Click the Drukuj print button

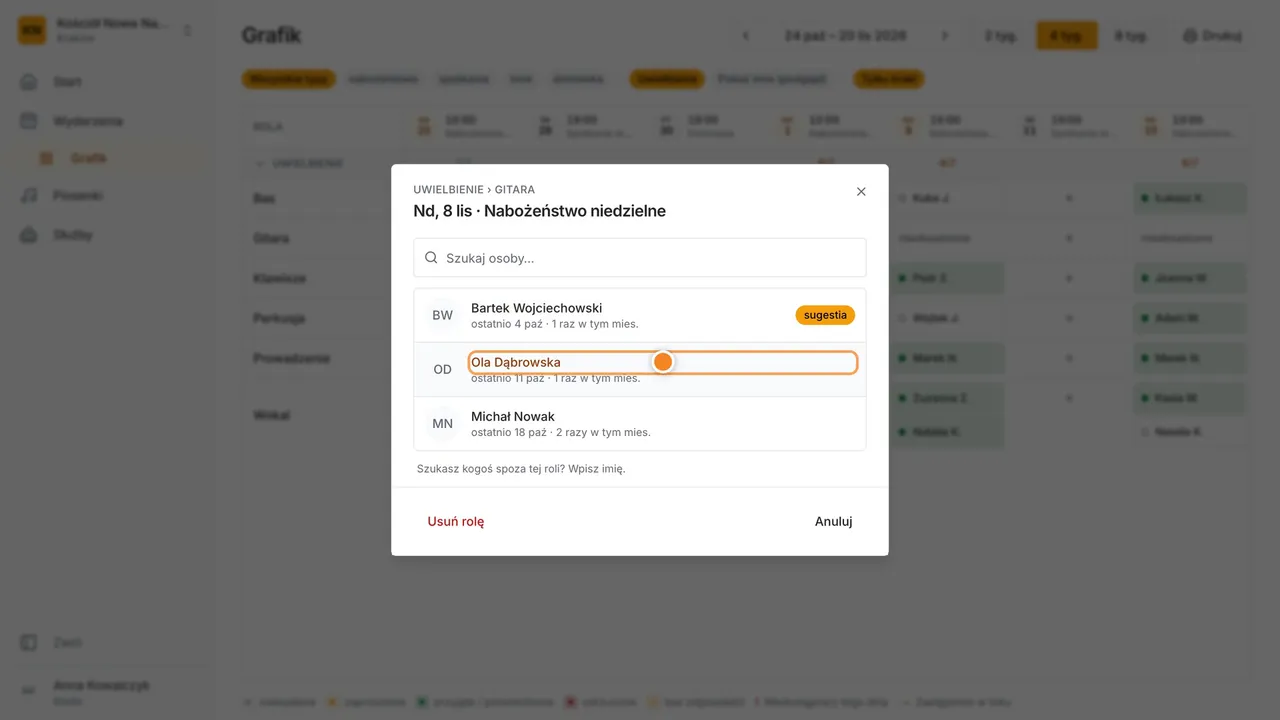click(x=1212, y=35)
